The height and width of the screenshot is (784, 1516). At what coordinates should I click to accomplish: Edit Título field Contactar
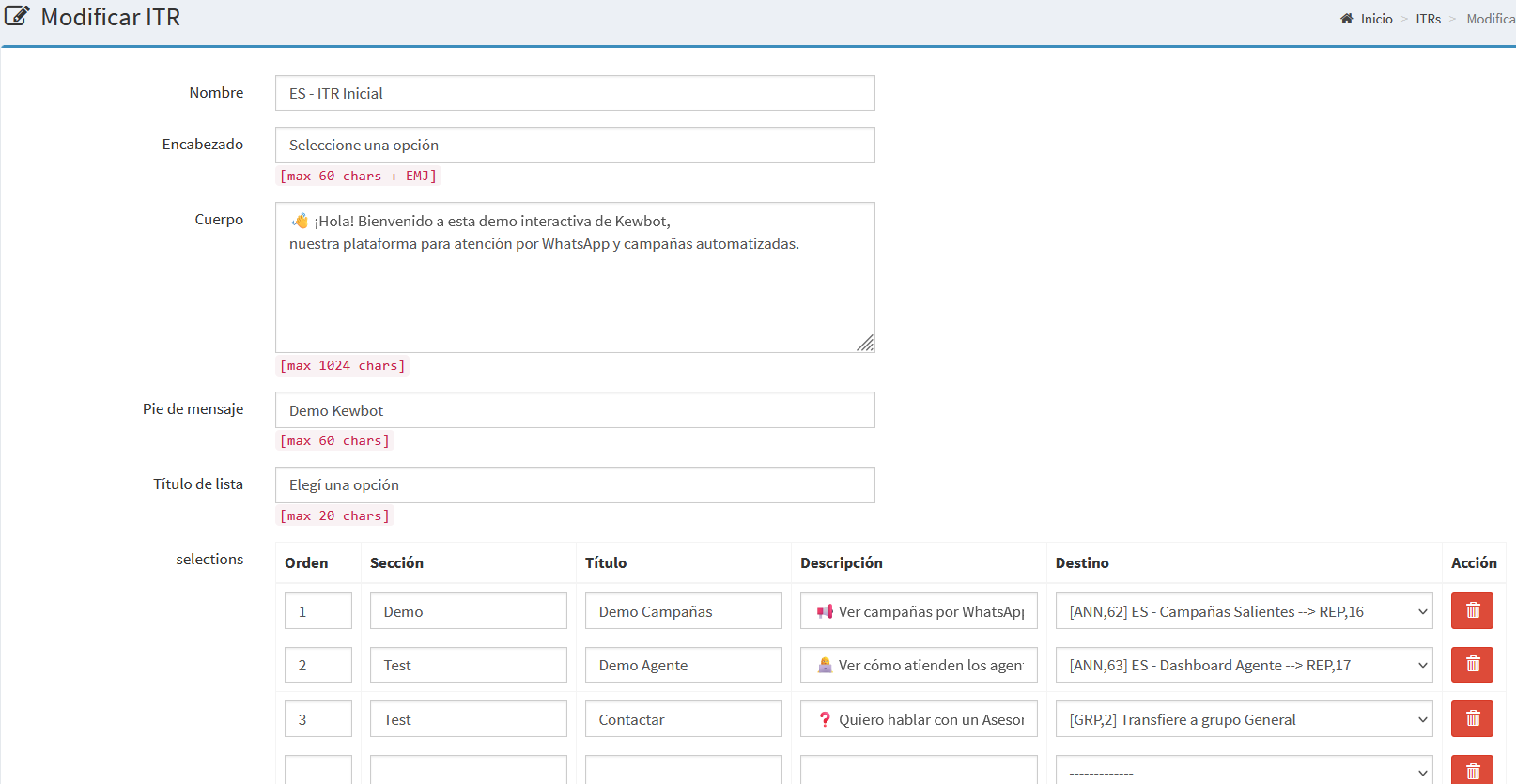tap(684, 719)
